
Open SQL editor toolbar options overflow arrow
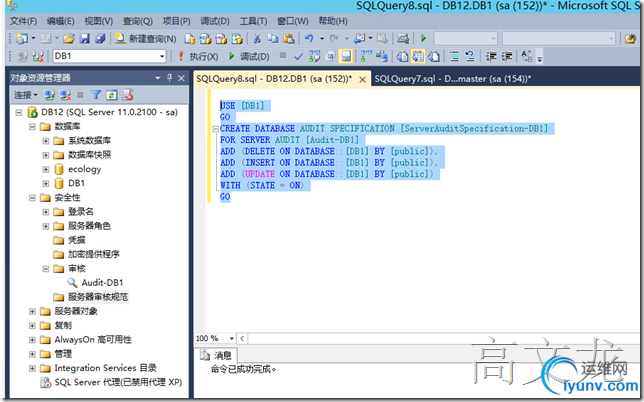click(x=540, y=57)
